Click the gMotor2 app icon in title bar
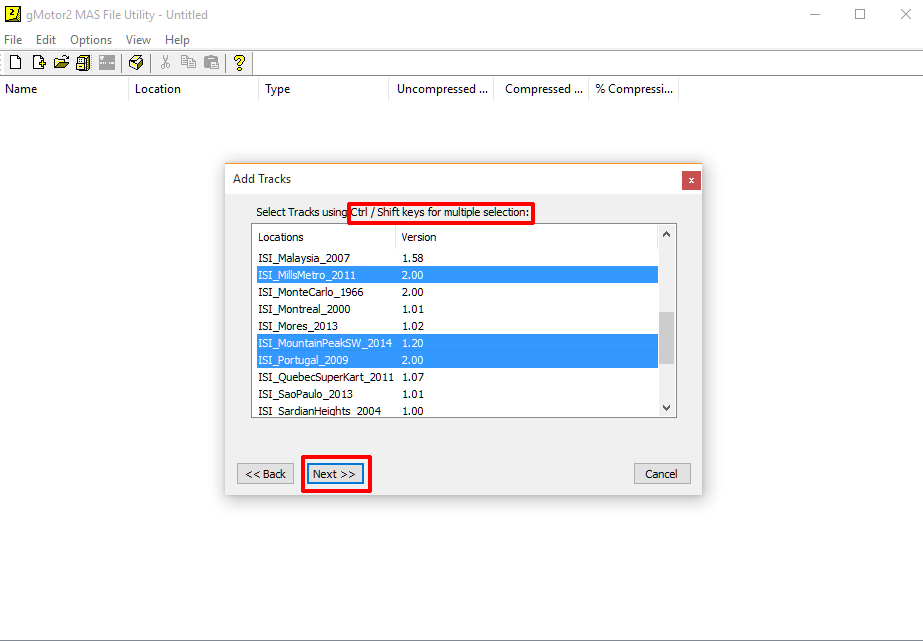This screenshot has height=641, width=923. point(12,14)
